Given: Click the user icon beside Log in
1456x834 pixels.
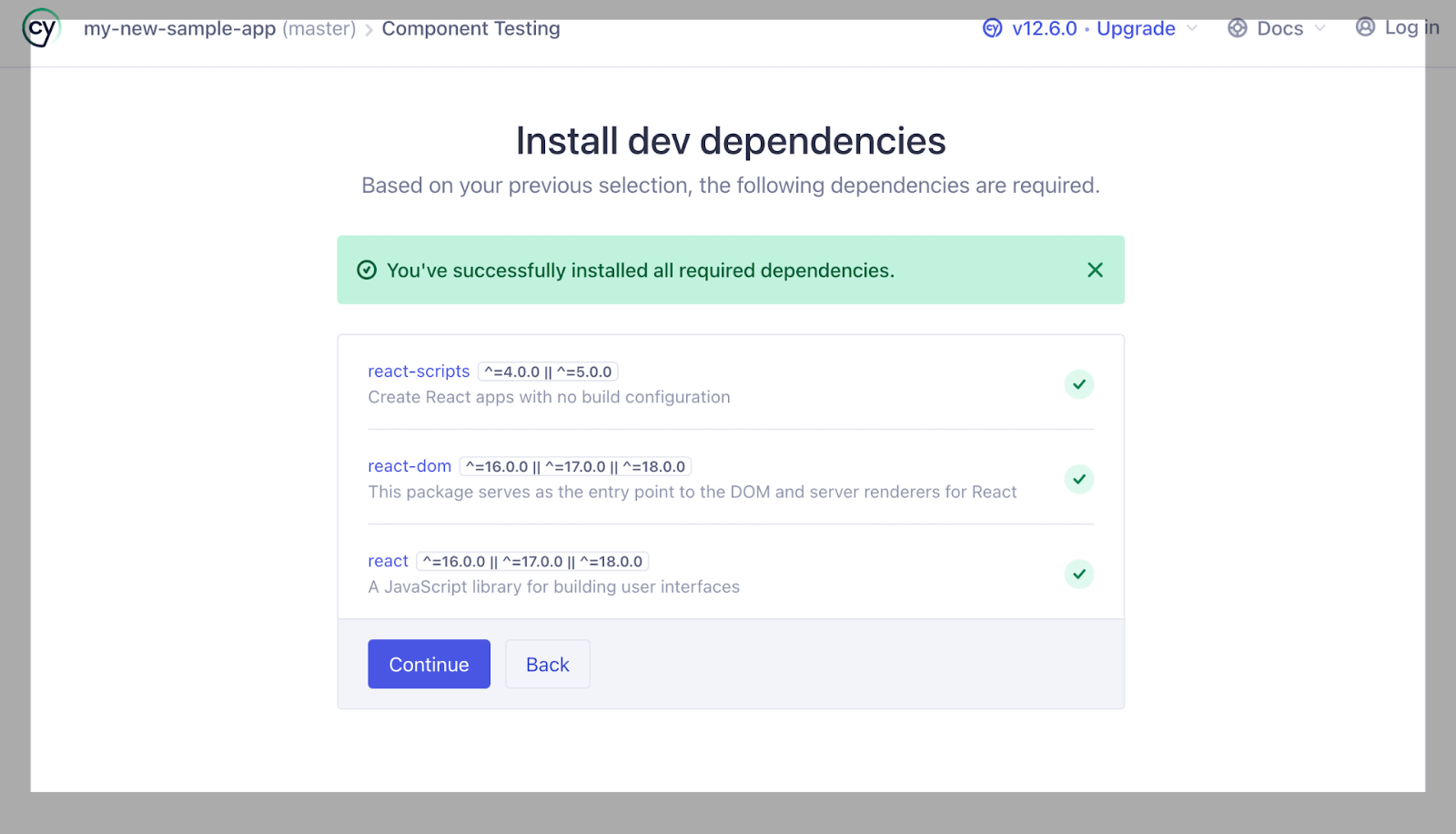Looking at the screenshot, I should tap(1364, 27).
